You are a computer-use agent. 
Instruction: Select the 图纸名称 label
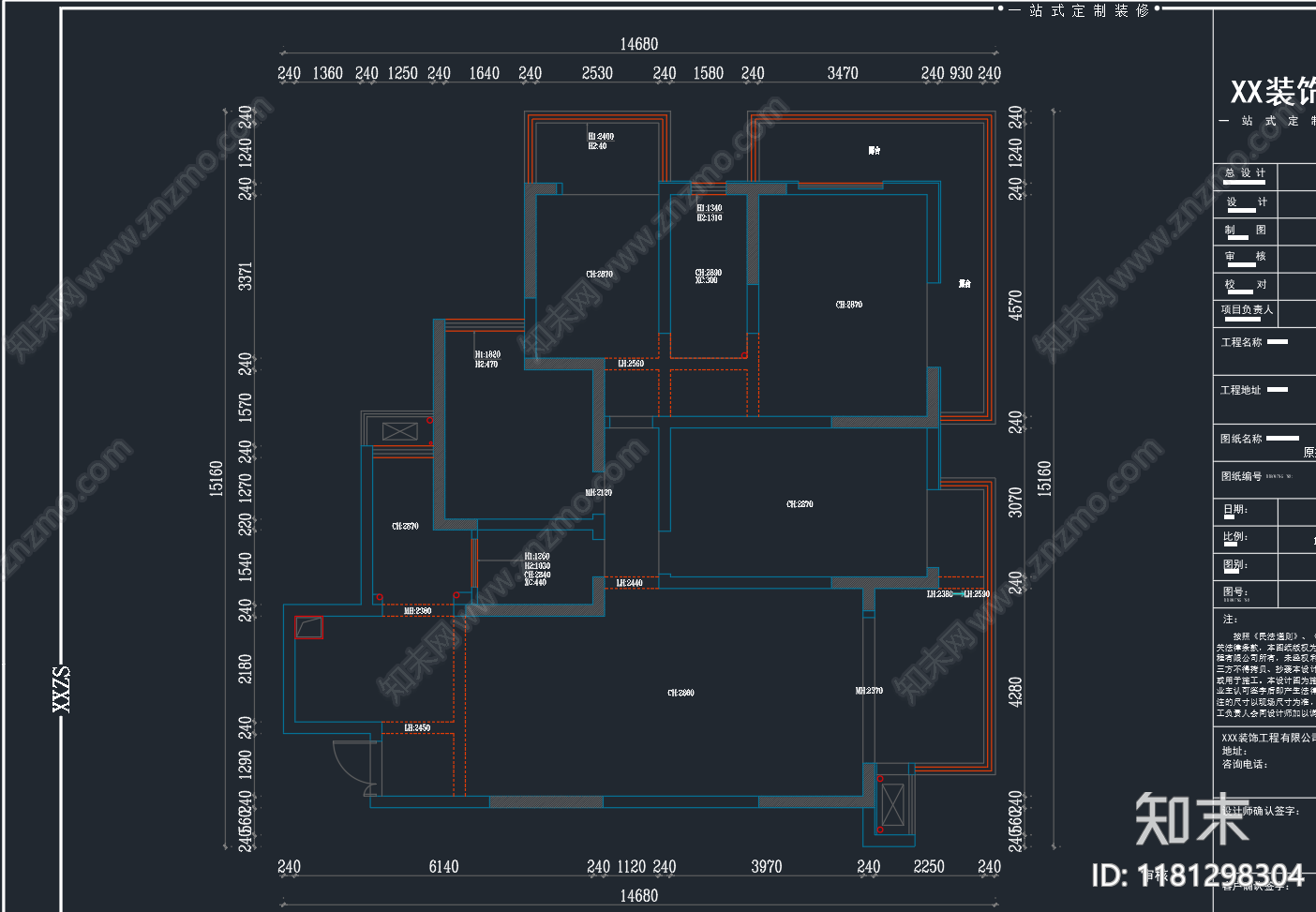(x=1241, y=439)
